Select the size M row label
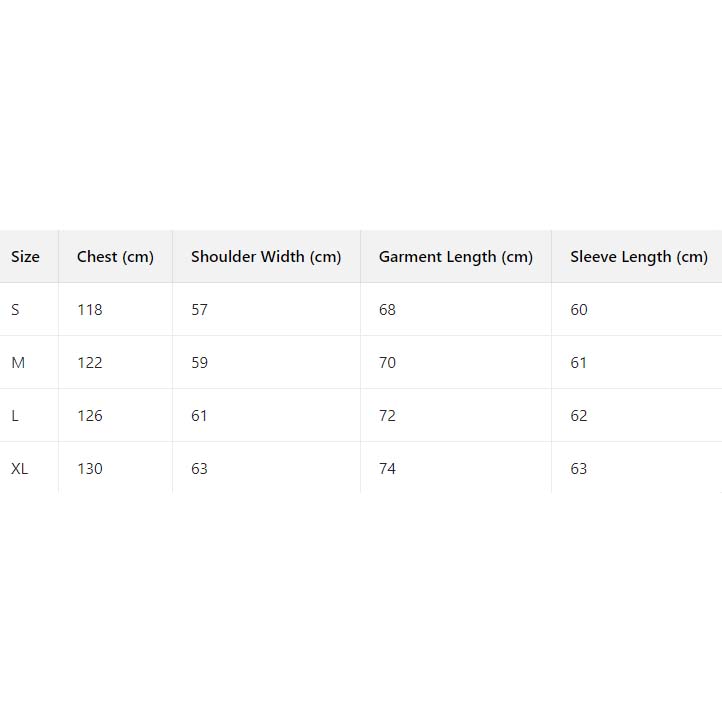The height and width of the screenshot is (723, 722). [x=18, y=363]
